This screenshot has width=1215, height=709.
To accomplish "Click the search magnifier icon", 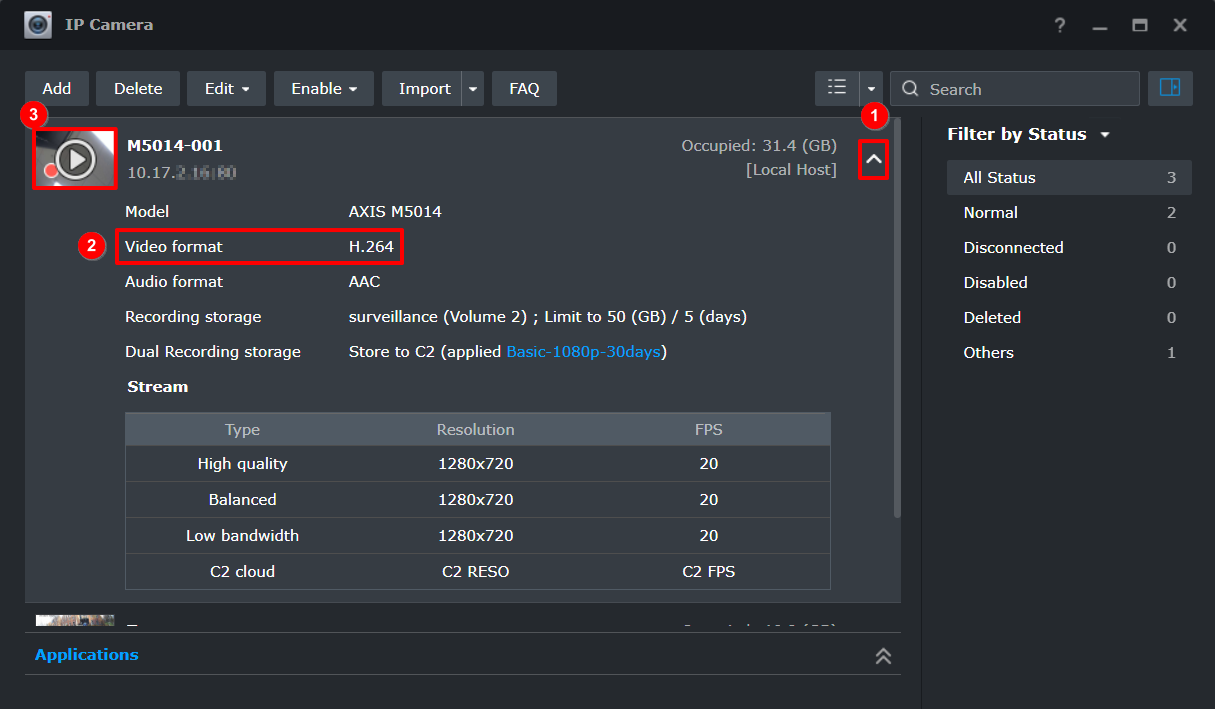I will [909, 88].
